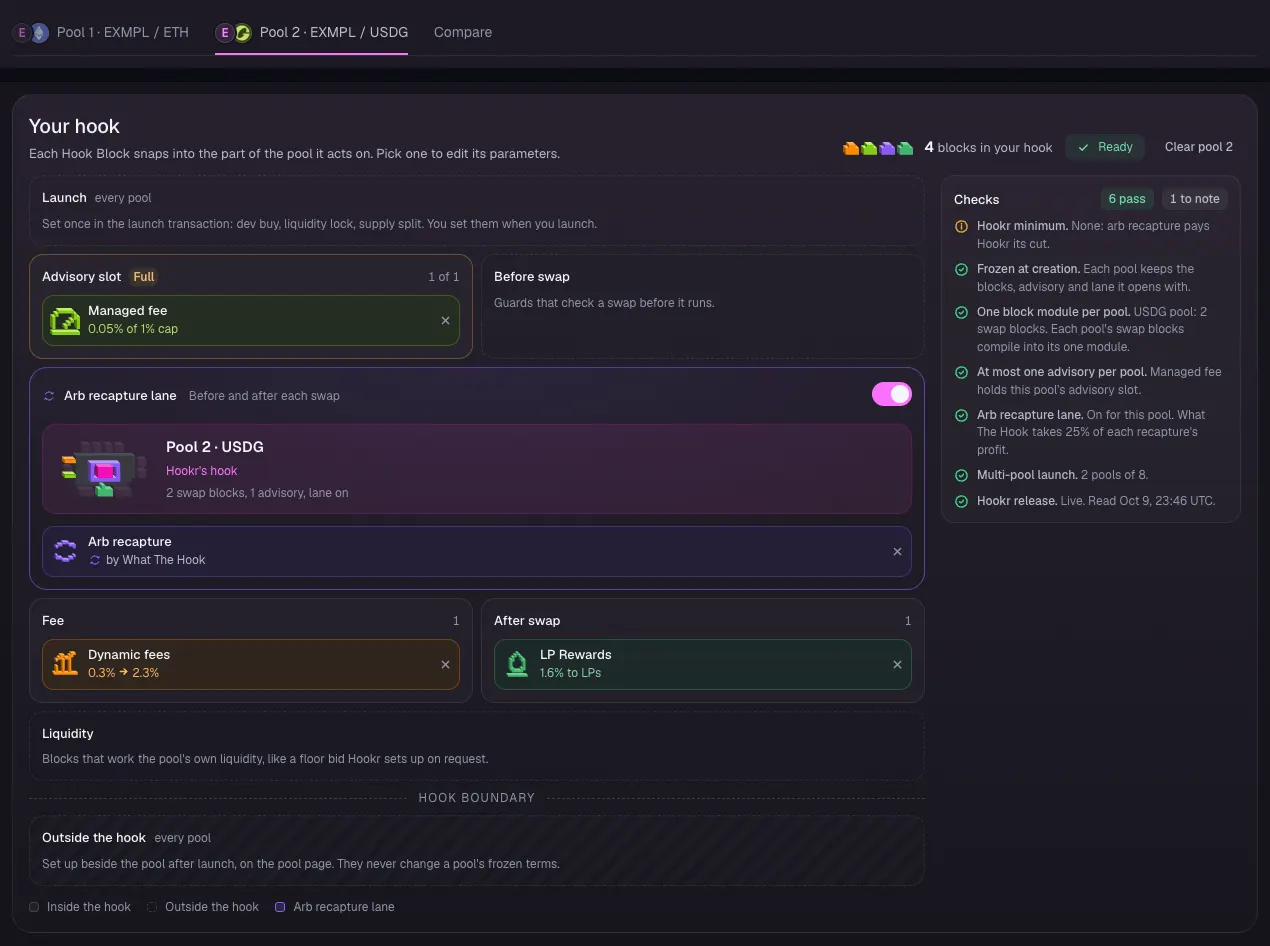Click the Full badge on Advisory slot
The width and height of the screenshot is (1270, 946).
click(144, 277)
